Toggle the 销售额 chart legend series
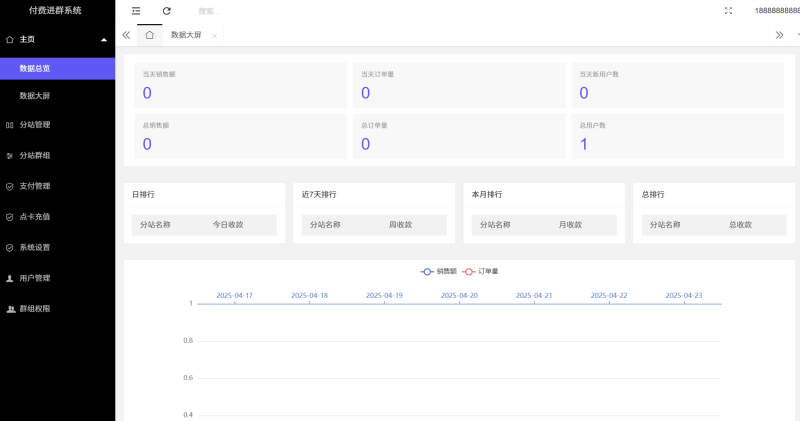 point(438,271)
